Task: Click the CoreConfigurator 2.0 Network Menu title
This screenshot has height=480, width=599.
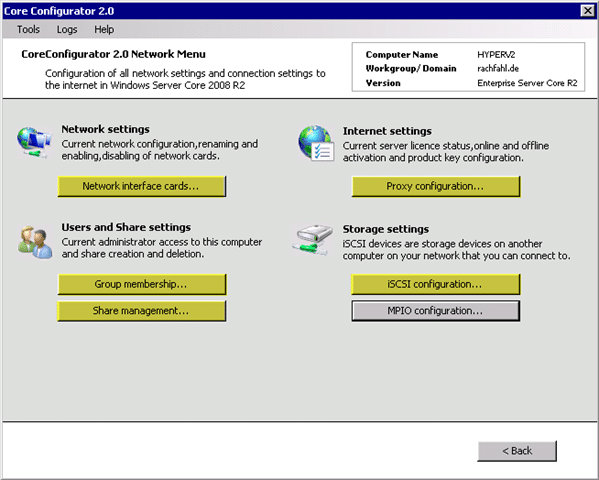Action: (113, 54)
